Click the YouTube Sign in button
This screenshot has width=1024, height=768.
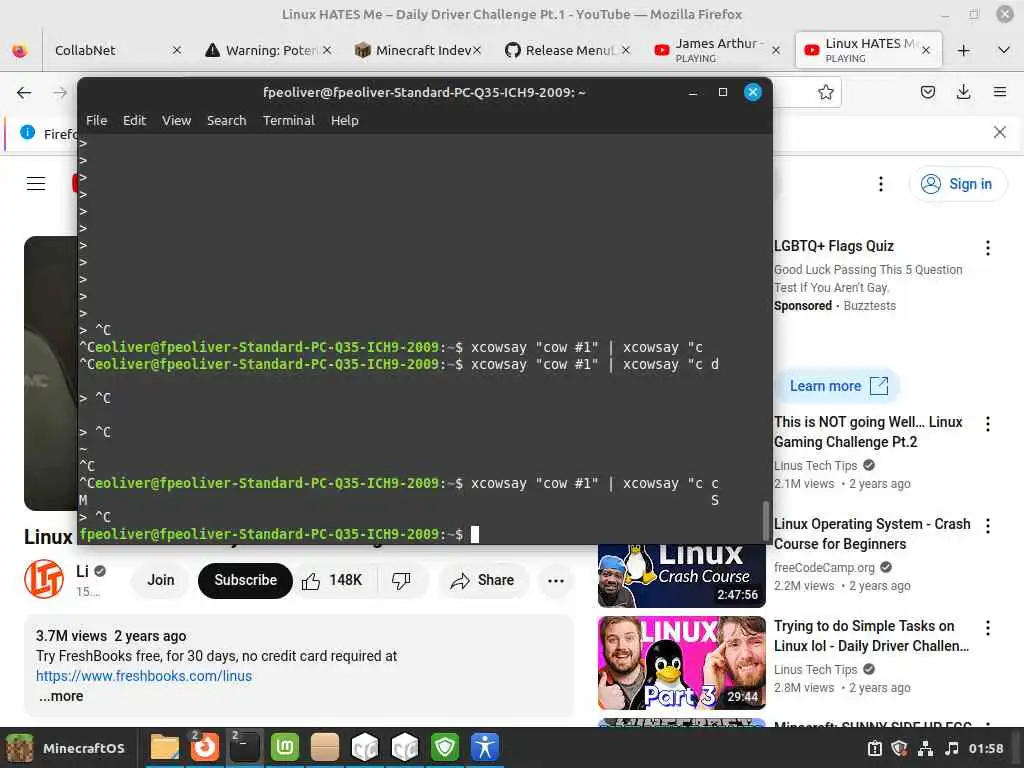click(x=957, y=184)
